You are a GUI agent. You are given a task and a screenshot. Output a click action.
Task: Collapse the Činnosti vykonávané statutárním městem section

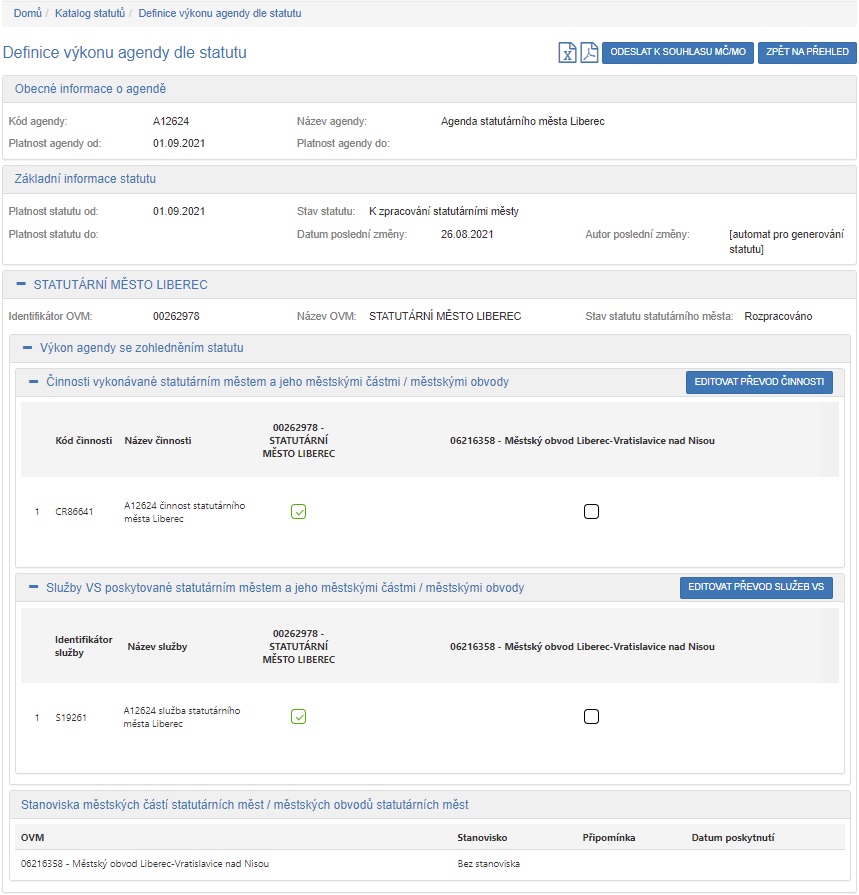coord(33,382)
